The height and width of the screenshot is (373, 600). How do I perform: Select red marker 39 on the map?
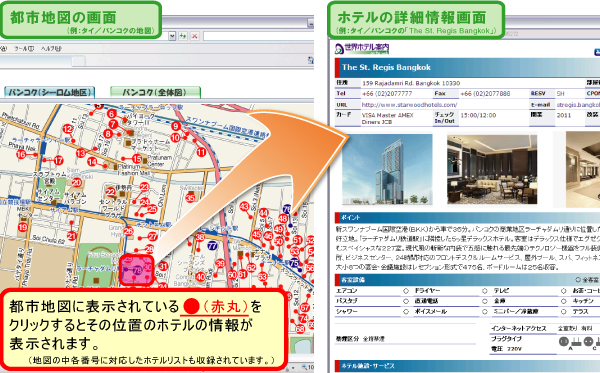point(220,263)
